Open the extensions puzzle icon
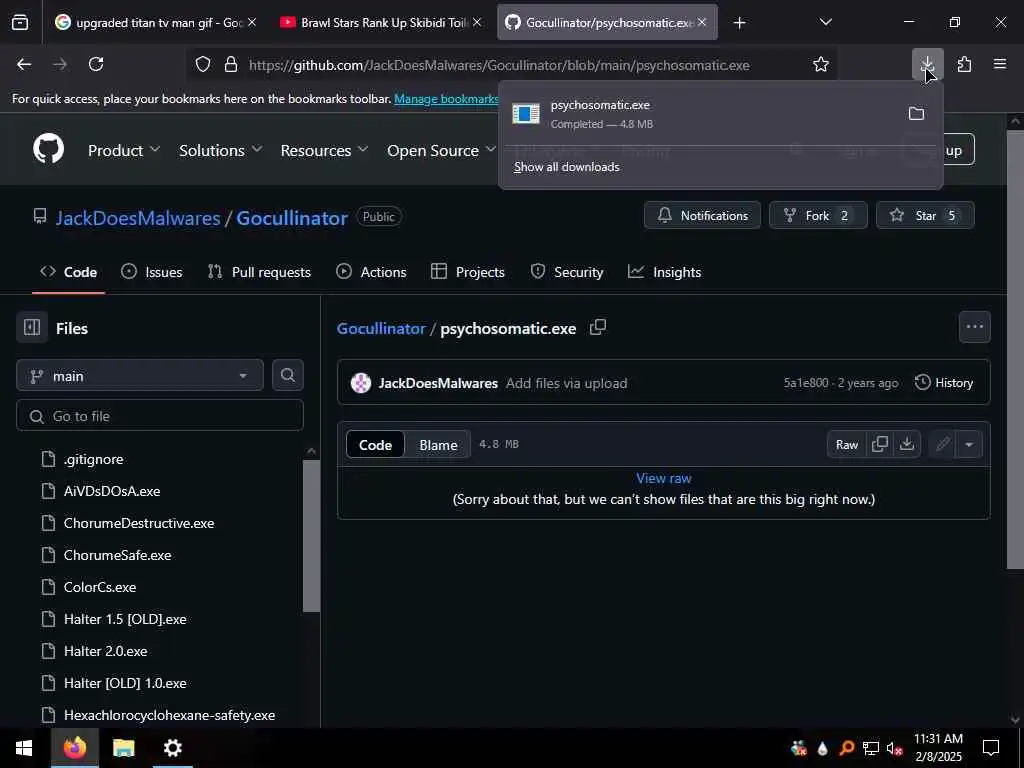This screenshot has width=1024, height=768. pos(964,64)
